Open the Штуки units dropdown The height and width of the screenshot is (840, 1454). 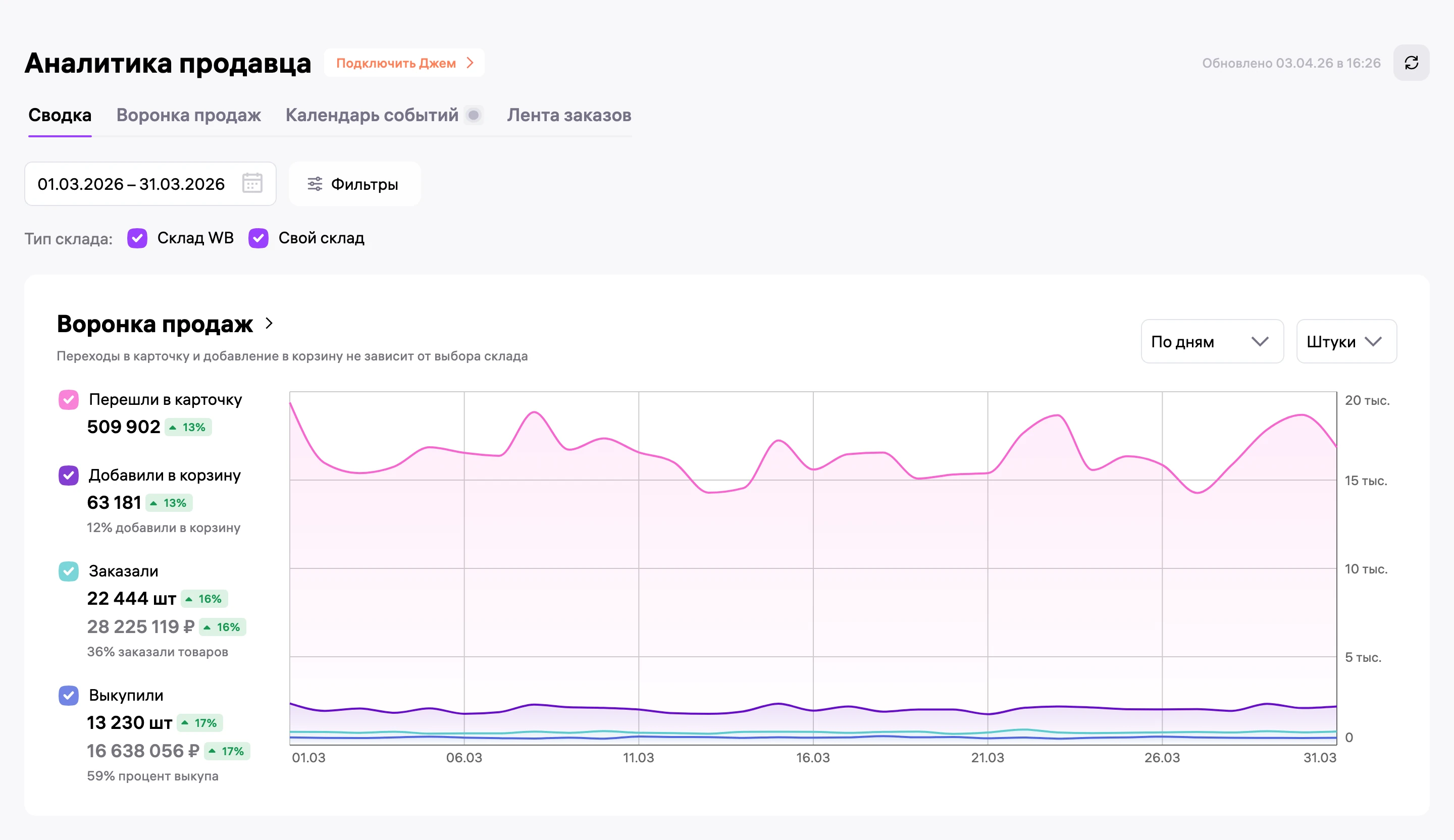pyautogui.click(x=1346, y=342)
